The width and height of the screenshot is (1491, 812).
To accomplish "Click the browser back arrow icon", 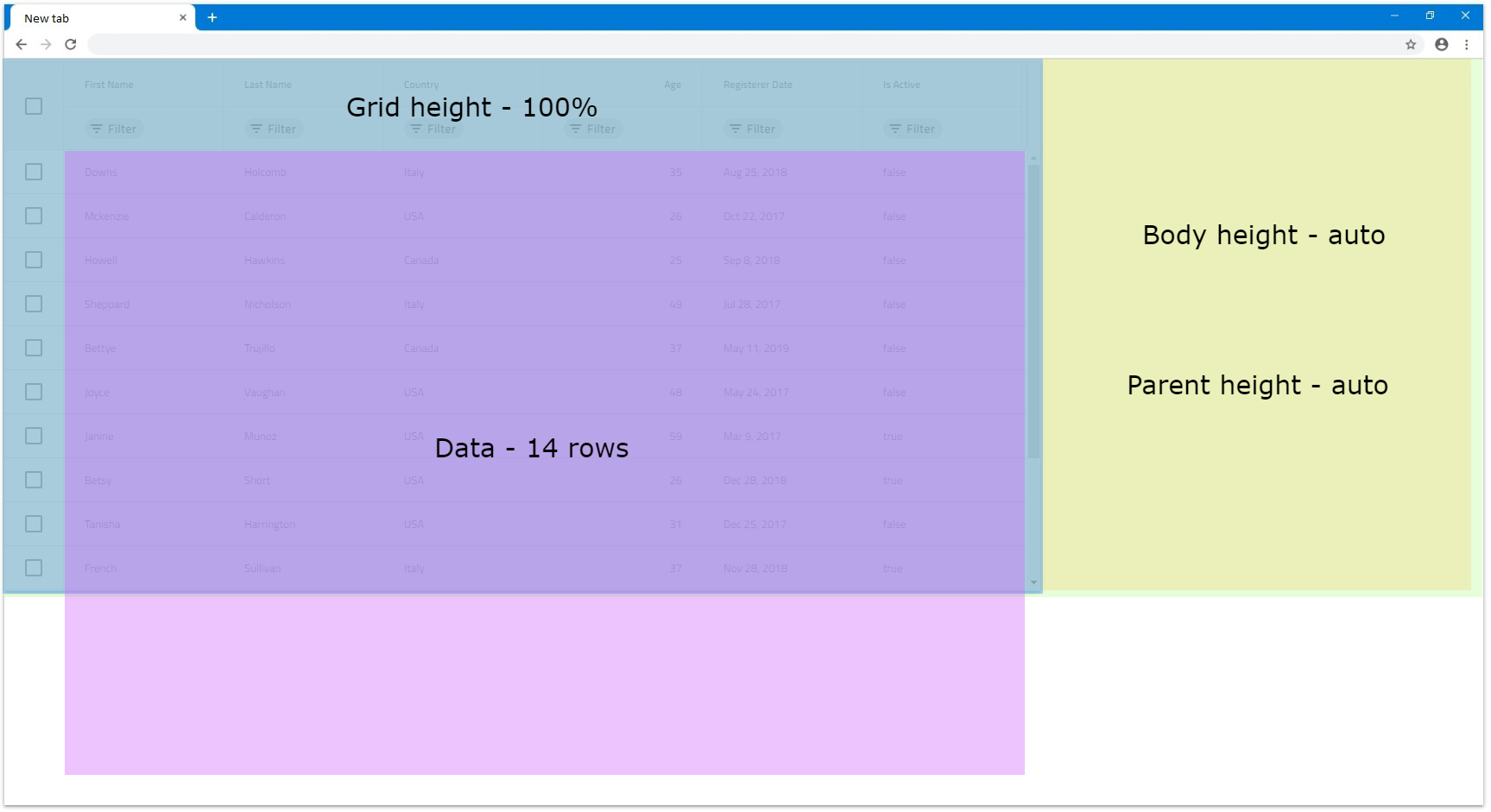I will coord(22,45).
